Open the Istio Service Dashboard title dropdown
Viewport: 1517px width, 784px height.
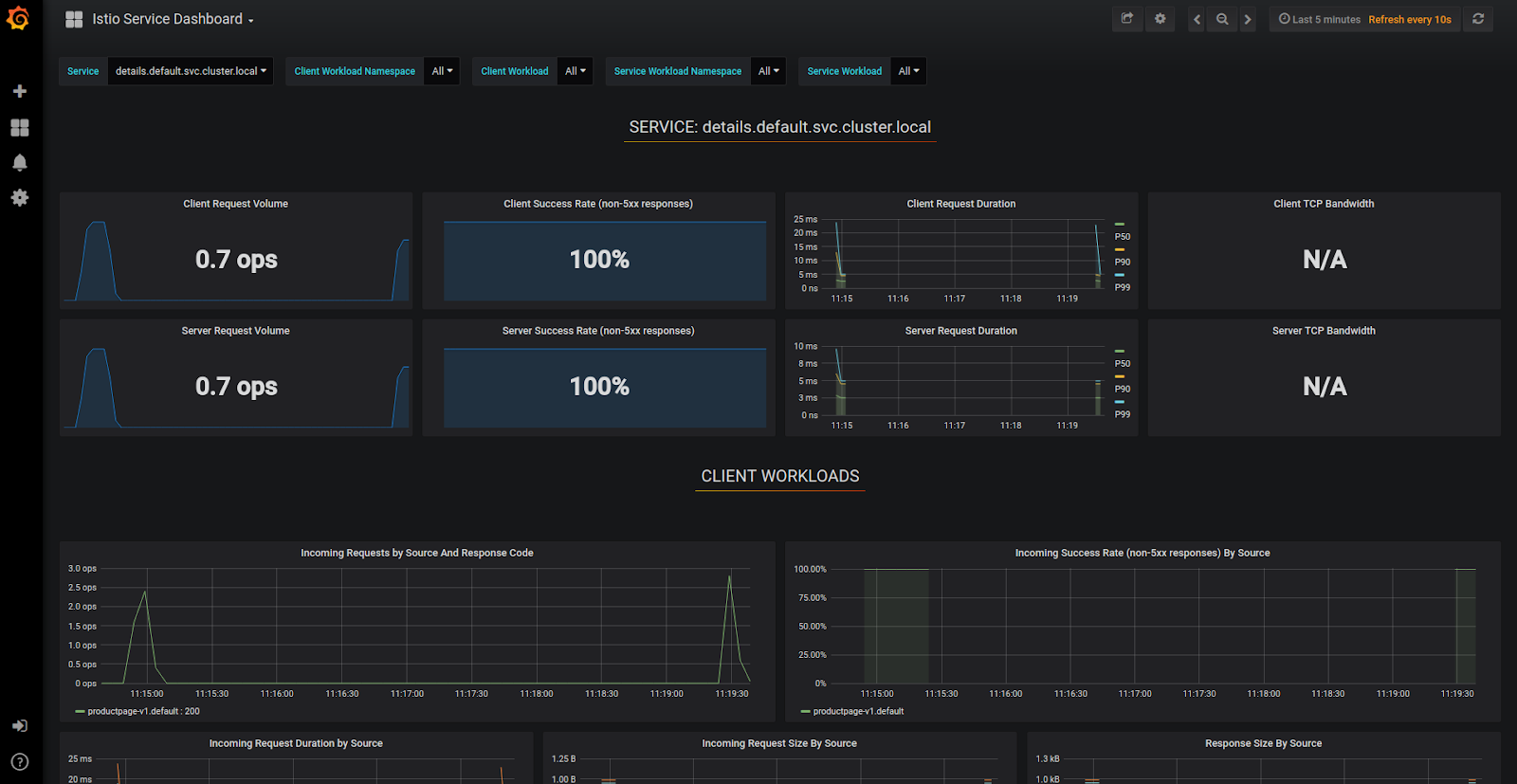click(173, 19)
